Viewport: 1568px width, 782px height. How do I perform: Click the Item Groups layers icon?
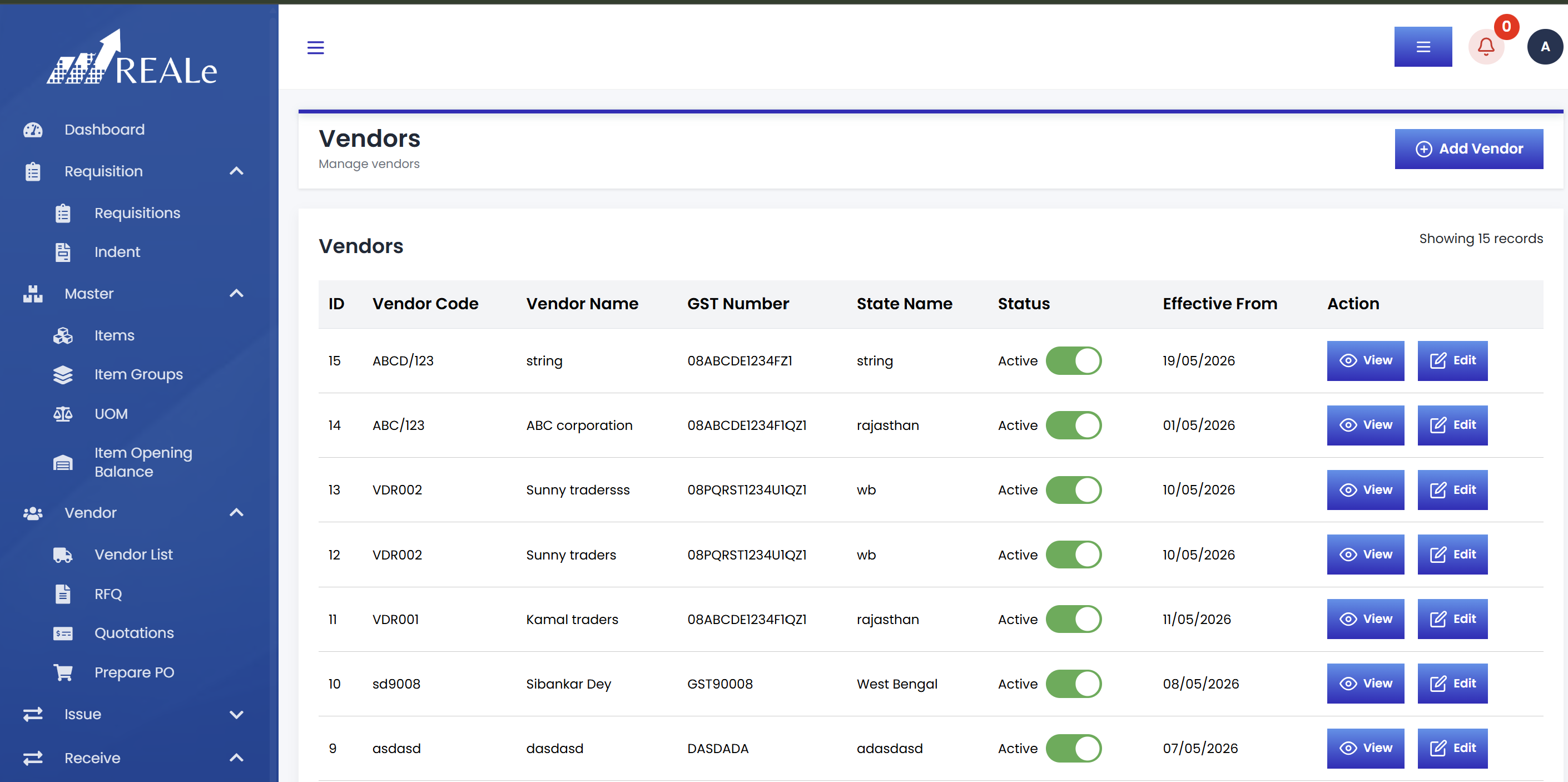(63, 374)
